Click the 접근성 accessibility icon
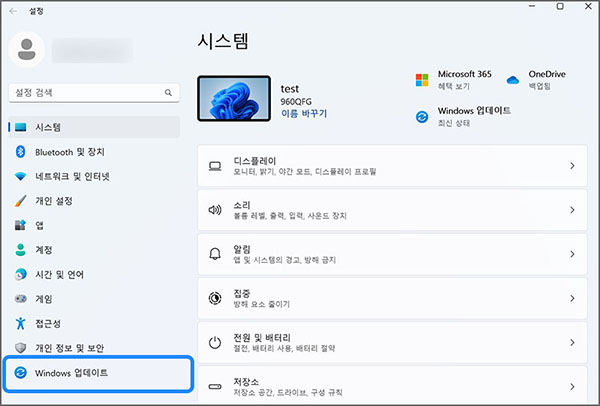The image size is (600, 406). click(x=21, y=323)
